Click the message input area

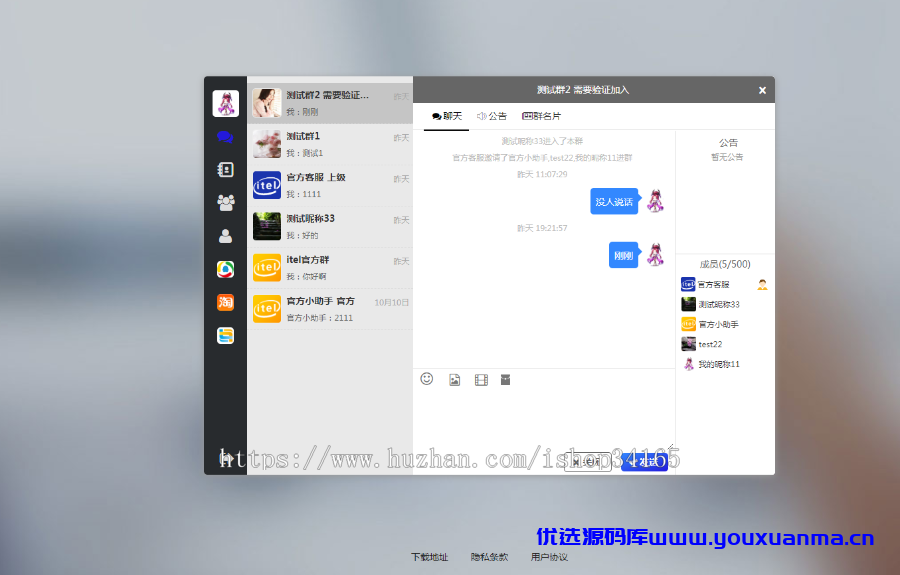[x=544, y=419]
